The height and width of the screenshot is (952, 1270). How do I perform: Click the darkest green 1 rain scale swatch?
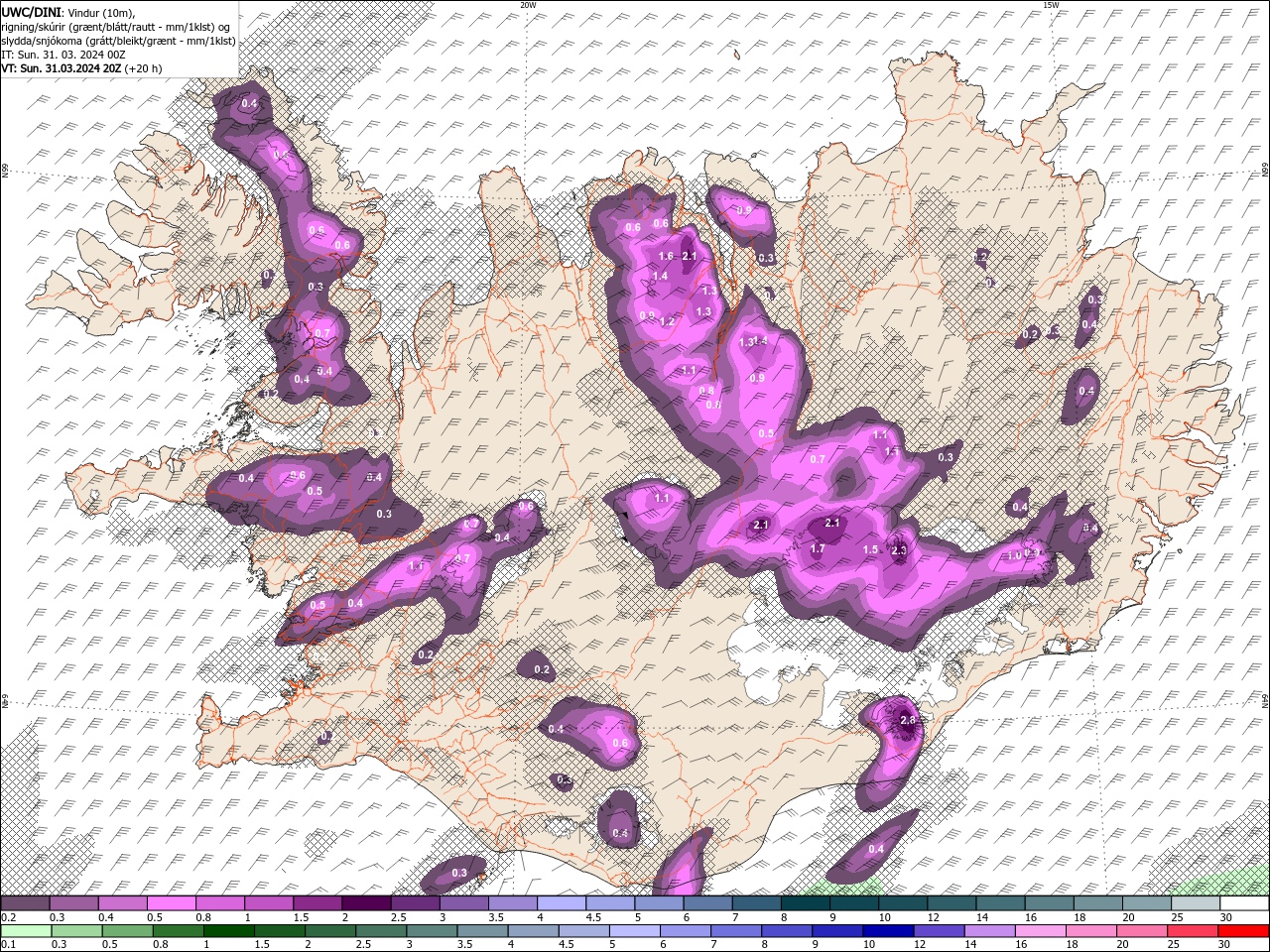click(229, 931)
